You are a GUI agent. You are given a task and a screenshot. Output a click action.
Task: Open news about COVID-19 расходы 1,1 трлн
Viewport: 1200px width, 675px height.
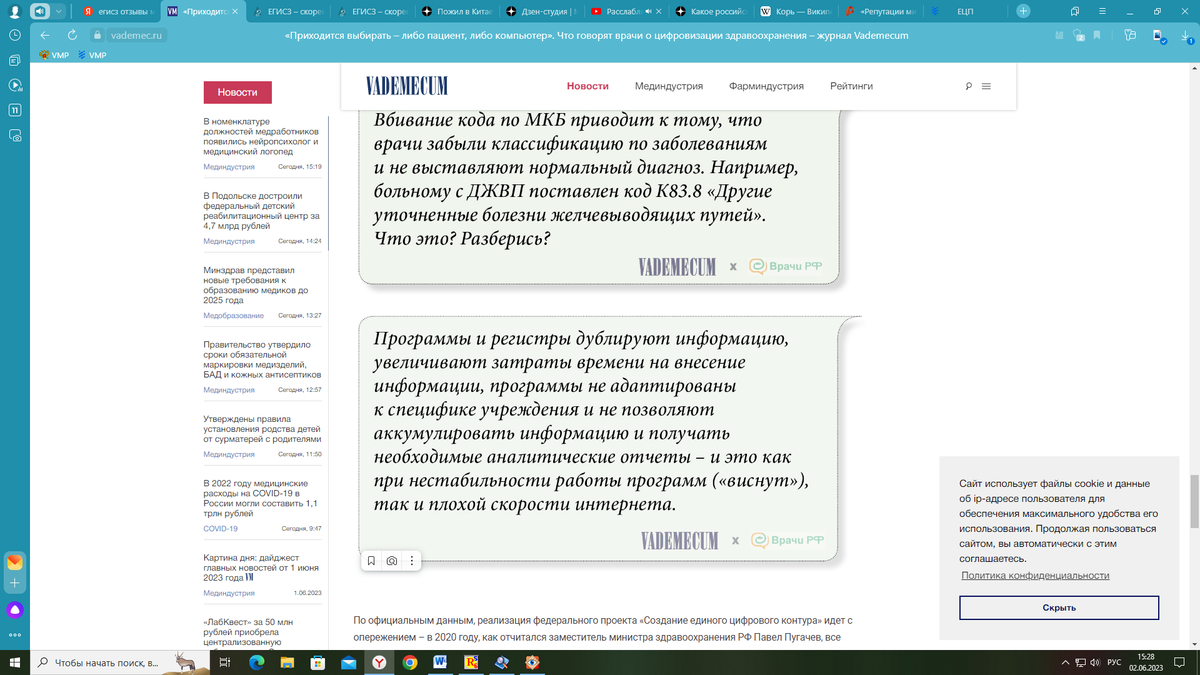[x=261, y=498]
